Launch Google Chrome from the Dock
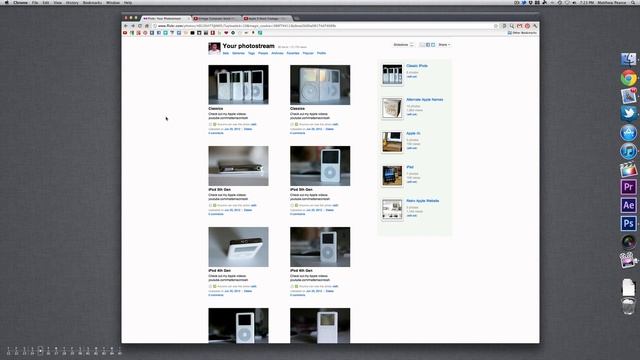 coord(629,78)
